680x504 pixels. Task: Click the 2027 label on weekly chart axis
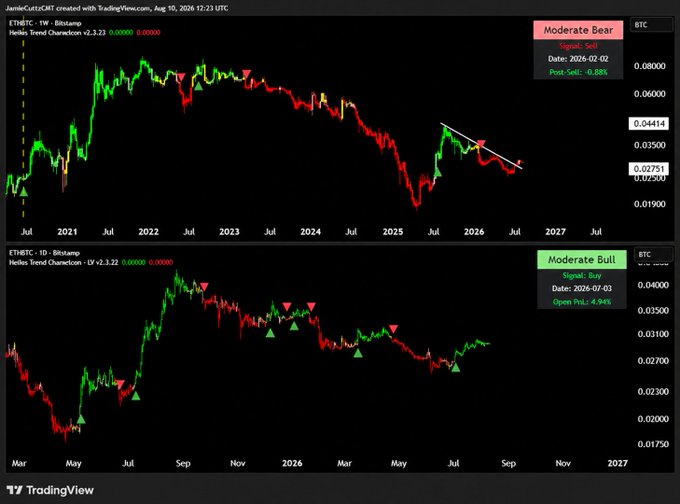[x=556, y=232]
